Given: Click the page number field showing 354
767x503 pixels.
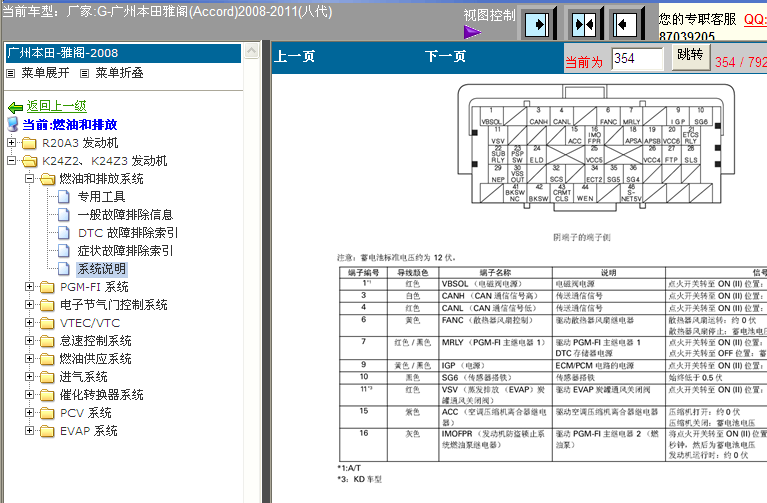Looking at the screenshot, I should click(637, 59).
